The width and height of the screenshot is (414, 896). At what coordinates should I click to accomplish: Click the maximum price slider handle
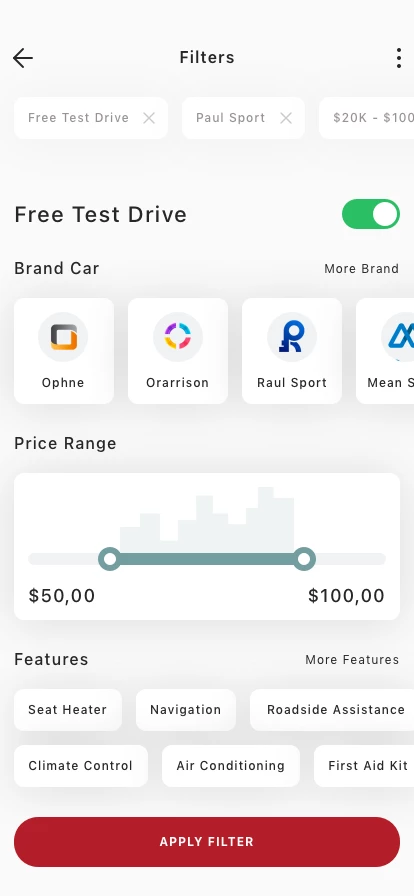click(304, 558)
